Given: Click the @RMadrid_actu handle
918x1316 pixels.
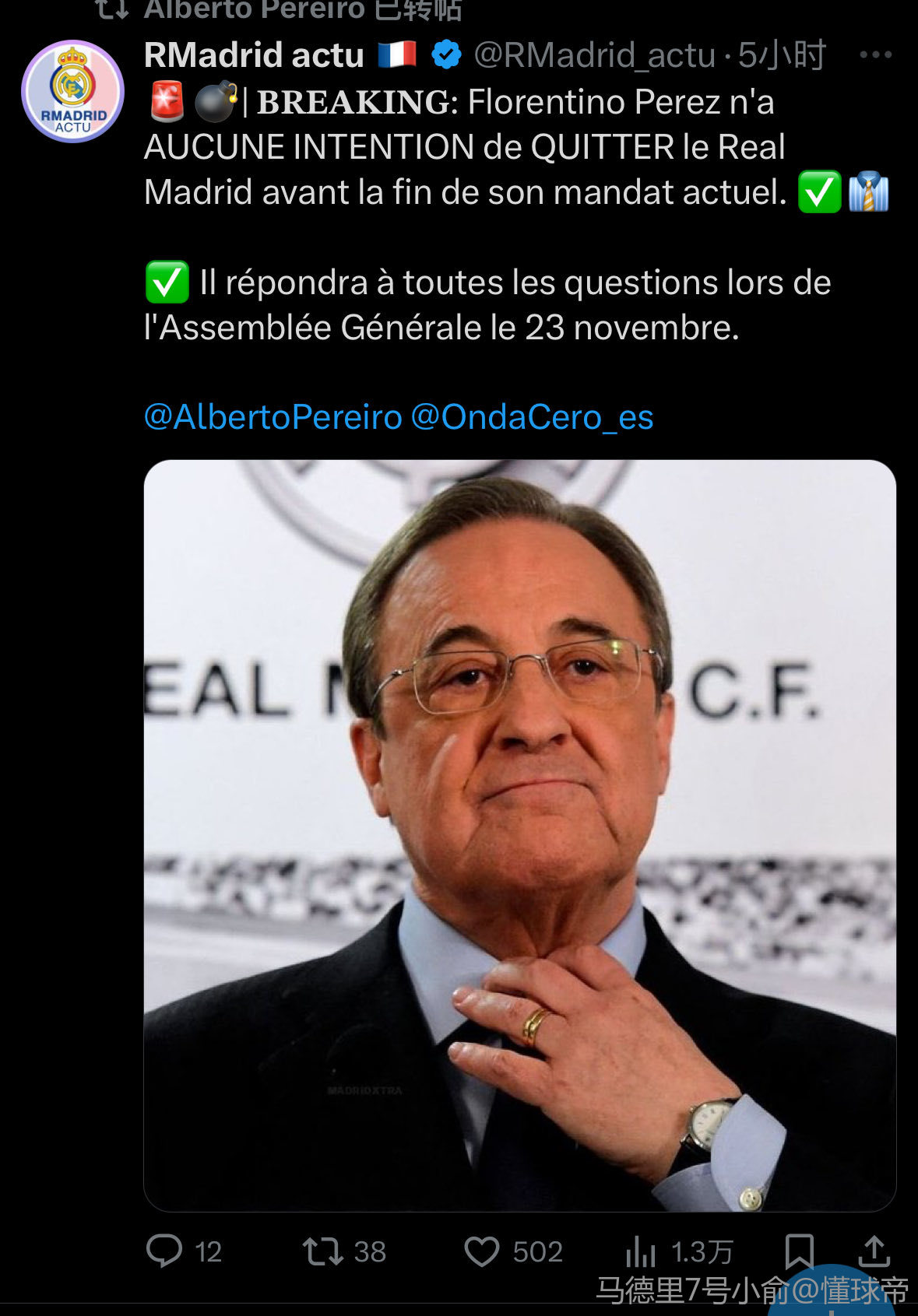Looking at the screenshot, I should tap(594, 54).
